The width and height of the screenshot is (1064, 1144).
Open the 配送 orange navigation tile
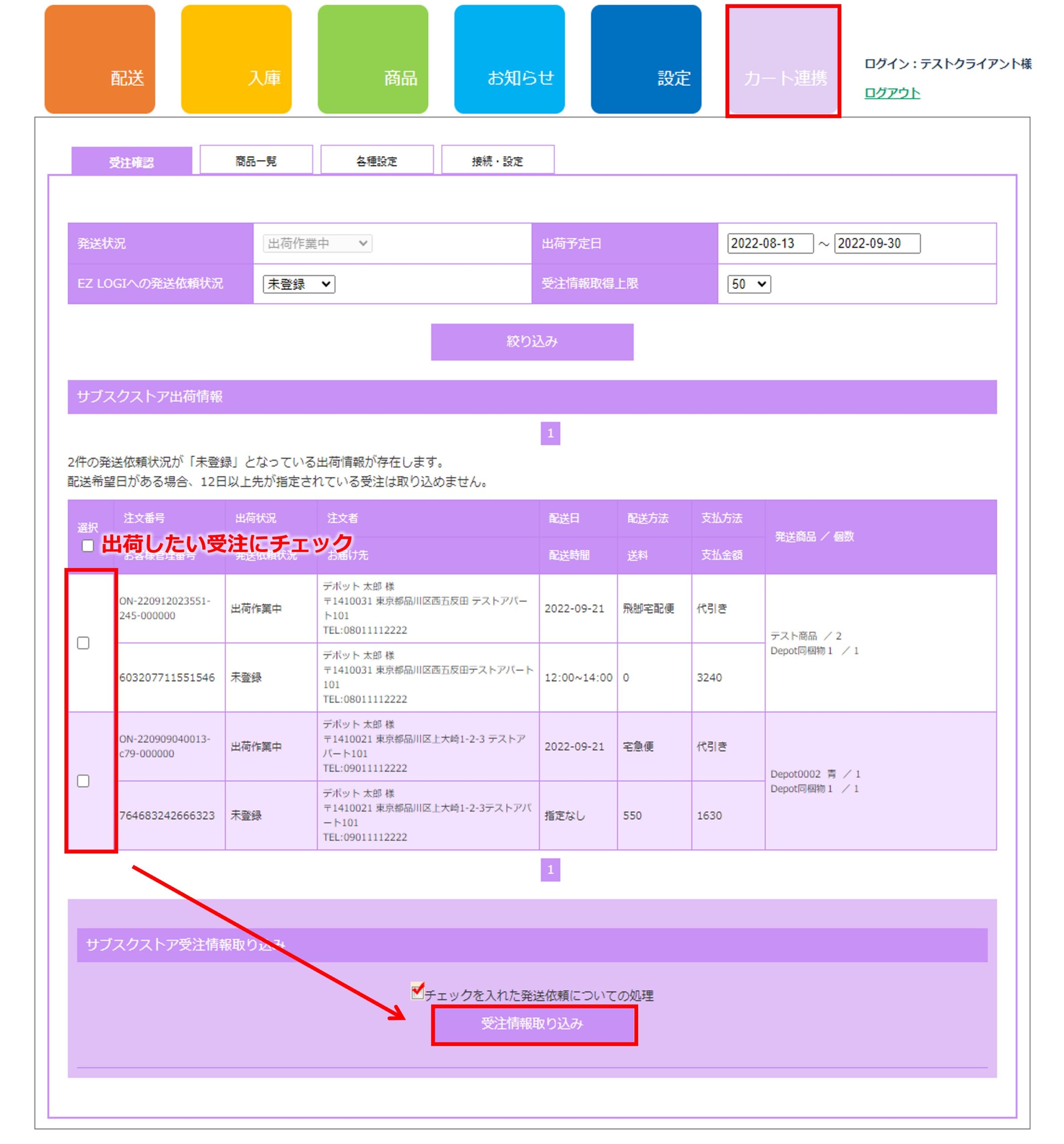tap(100, 59)
